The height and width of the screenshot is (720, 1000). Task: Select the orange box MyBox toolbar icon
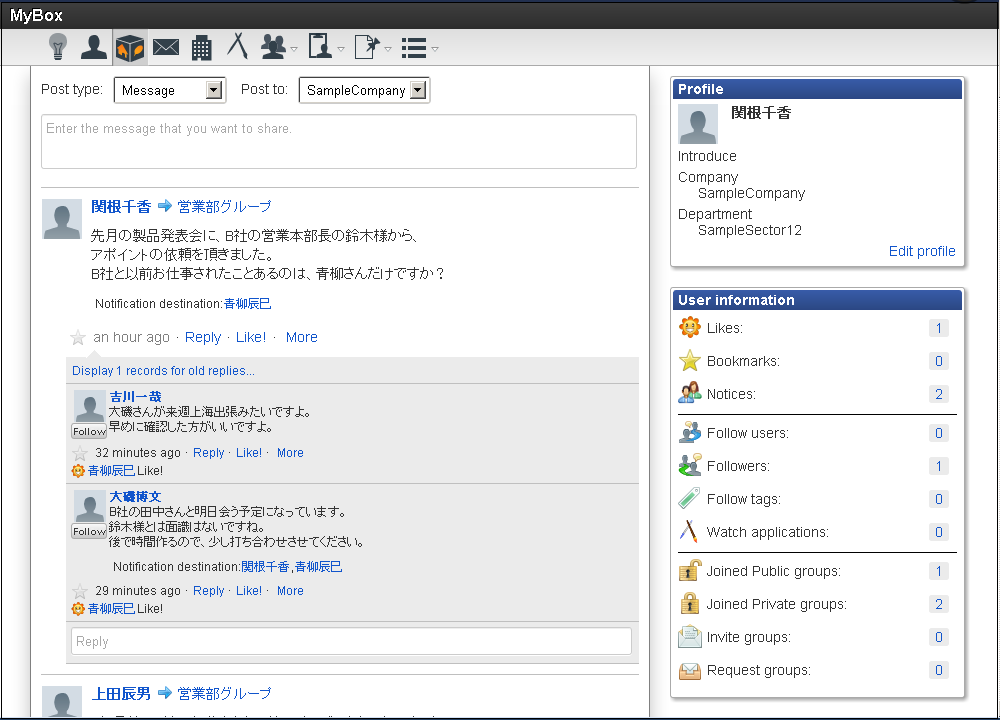coord(130,47)
